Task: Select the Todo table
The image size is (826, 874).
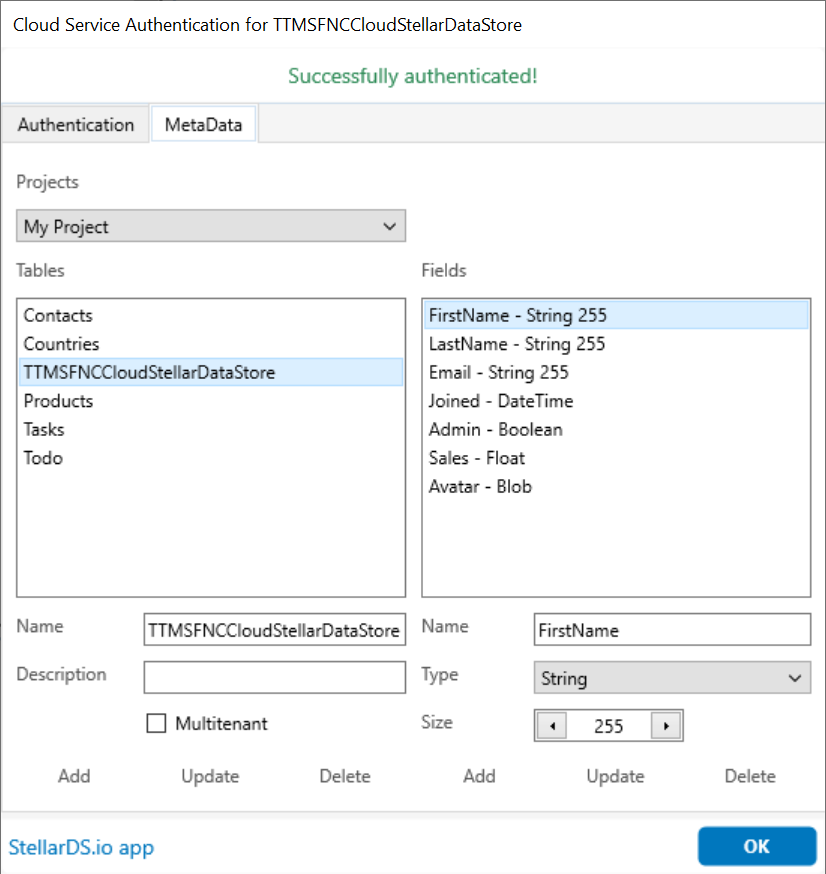Action: pos(211,458)
